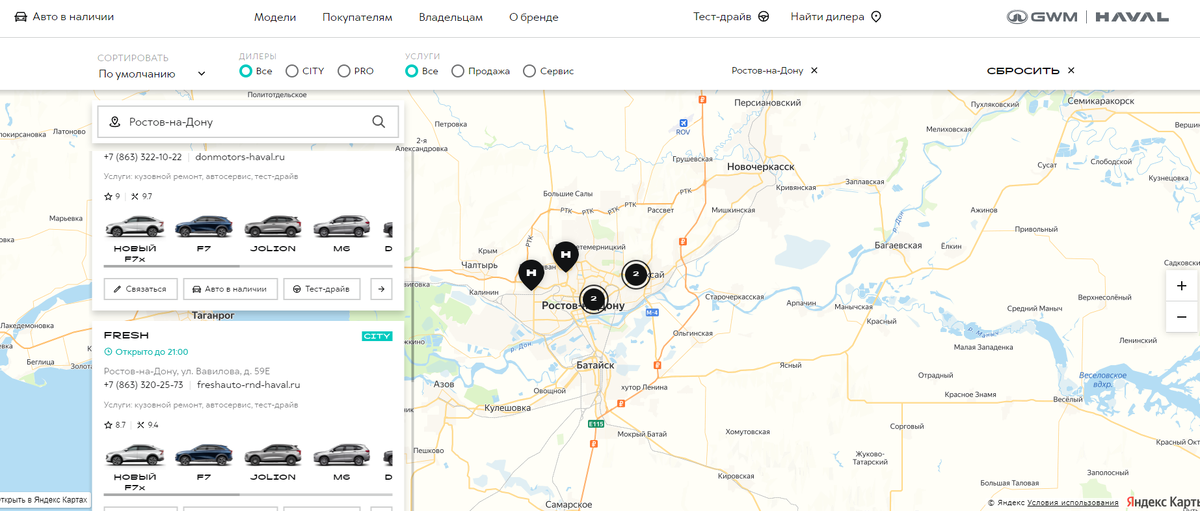Open the GWM logo link
Viewport: 1200px width, 511px height.
(x=1044, y=17)
